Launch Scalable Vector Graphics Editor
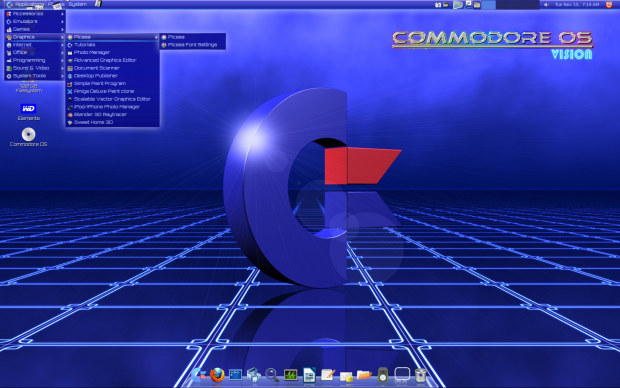Image resolution: width=620 pixels, height=388 pixels. pyautogui.click(x=113, y=99)
